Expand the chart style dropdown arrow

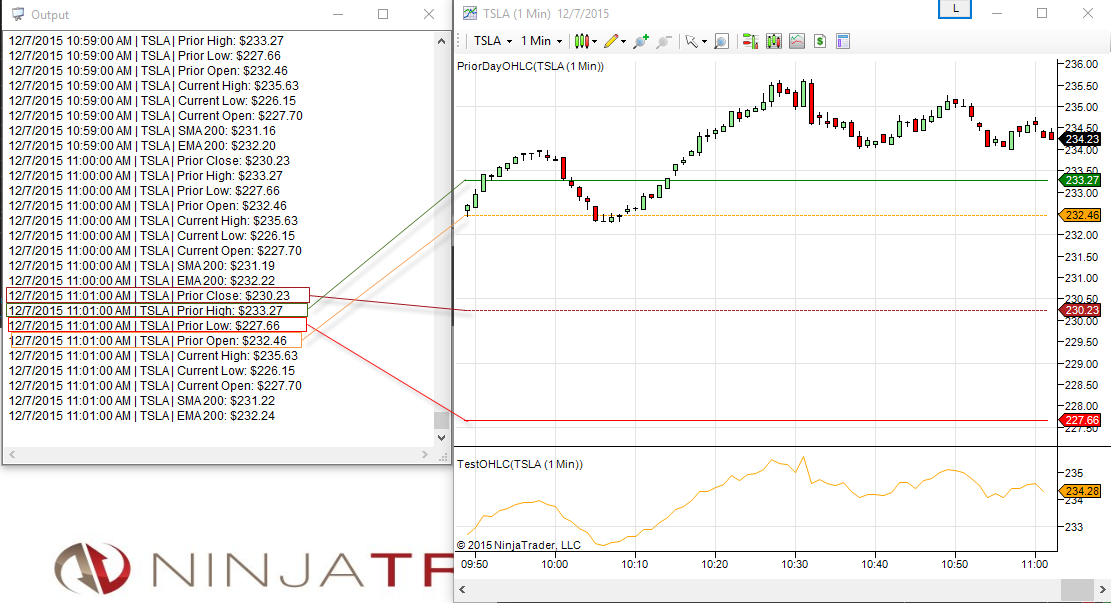click(594, 42)
